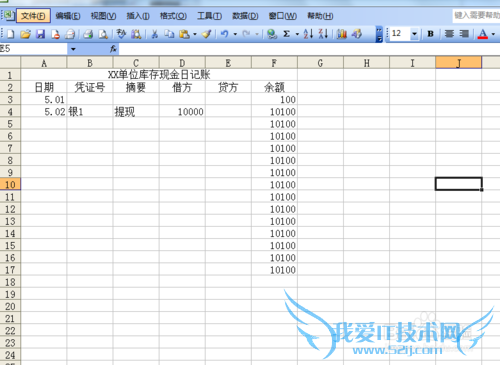Run the Spelling check icon
Image resolution: width=500 pixels, height=365 pixels.
121,34
